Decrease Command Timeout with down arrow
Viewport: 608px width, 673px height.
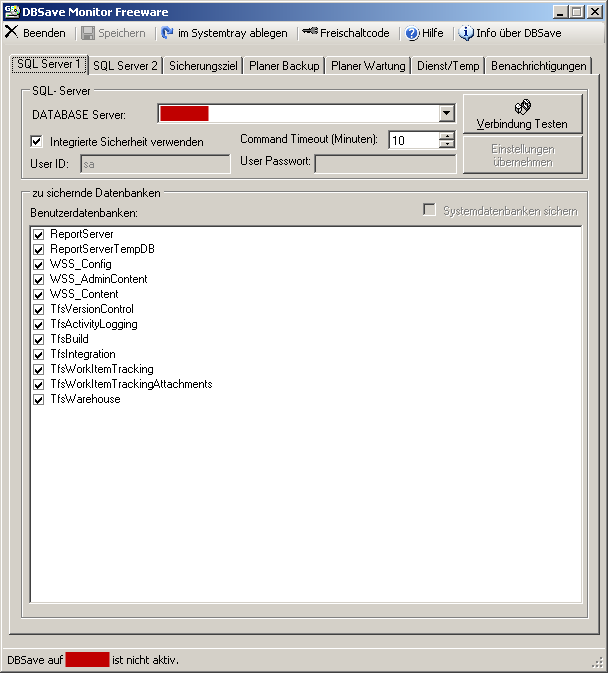(447, 144)
